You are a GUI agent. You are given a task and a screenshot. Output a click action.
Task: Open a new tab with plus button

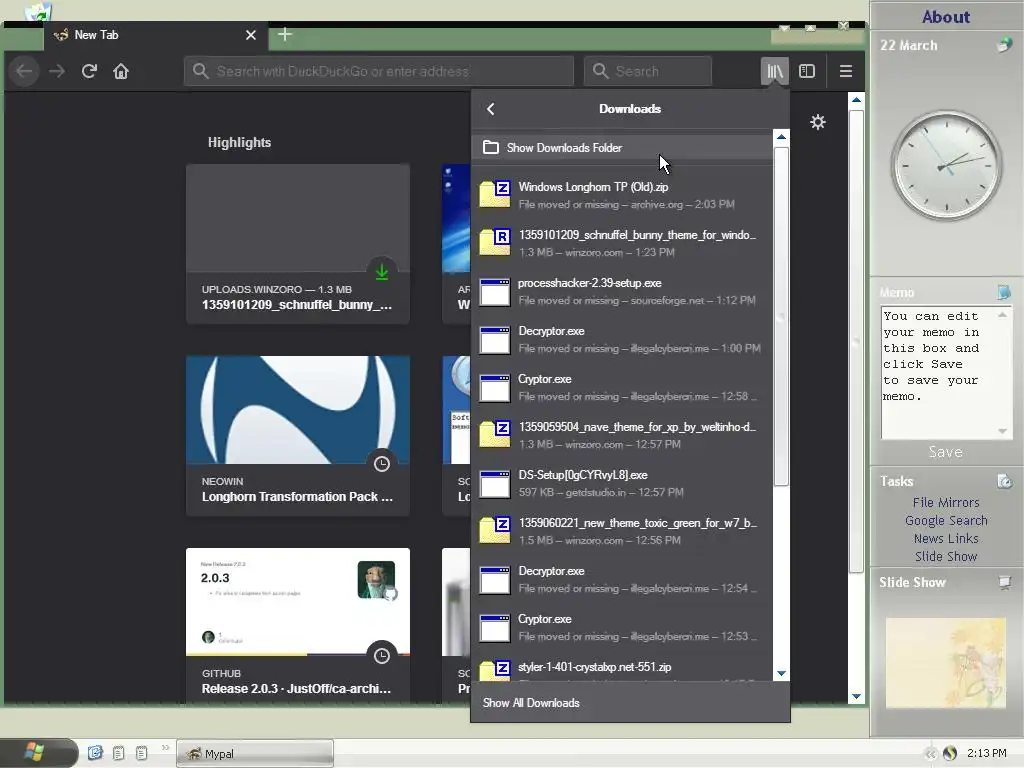point(285,35)
